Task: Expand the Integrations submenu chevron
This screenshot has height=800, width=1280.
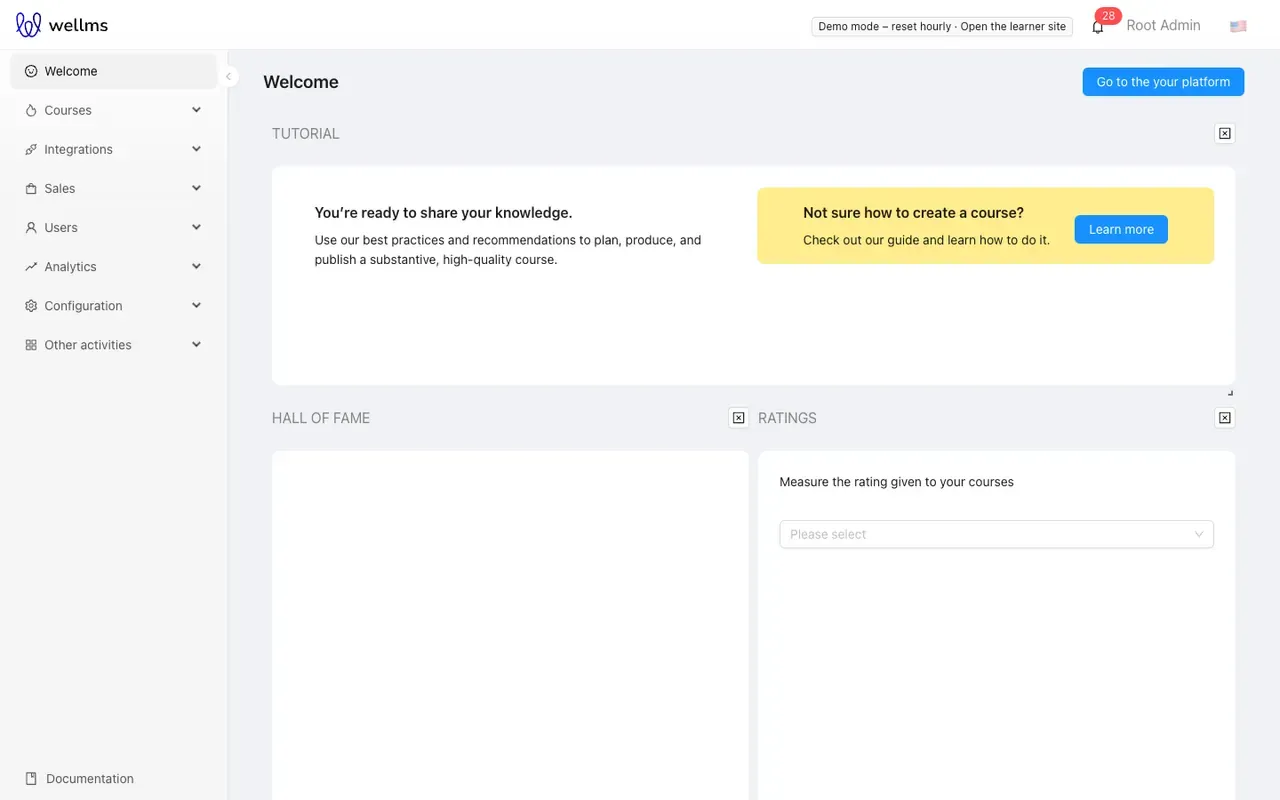Action: [196, 149]
